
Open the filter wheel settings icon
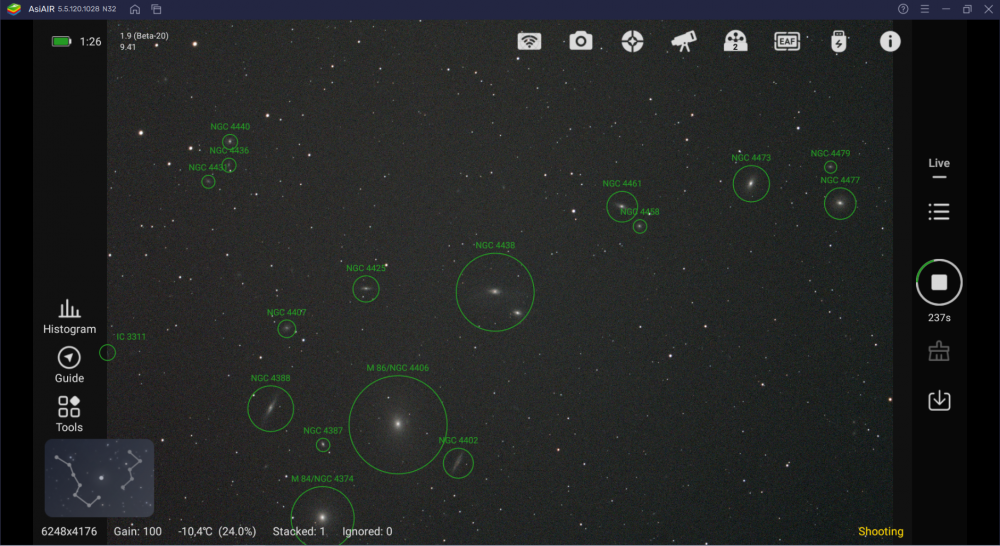[x=735, y=41]
